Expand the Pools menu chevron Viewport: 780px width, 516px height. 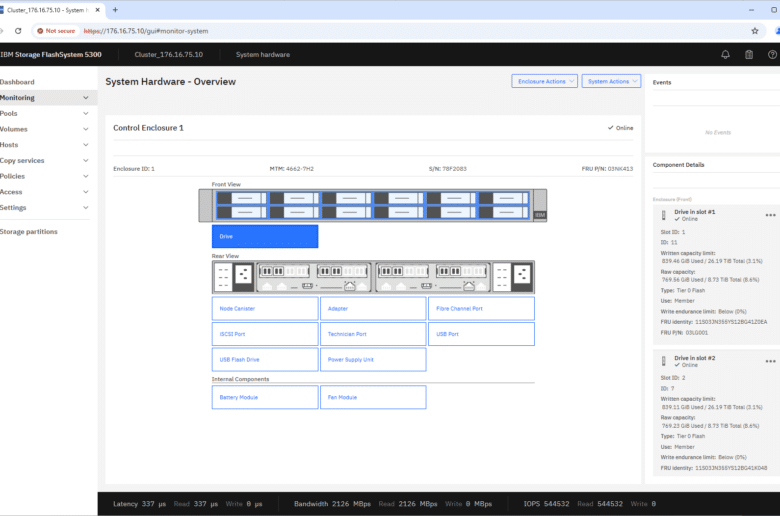pos(86,113)
